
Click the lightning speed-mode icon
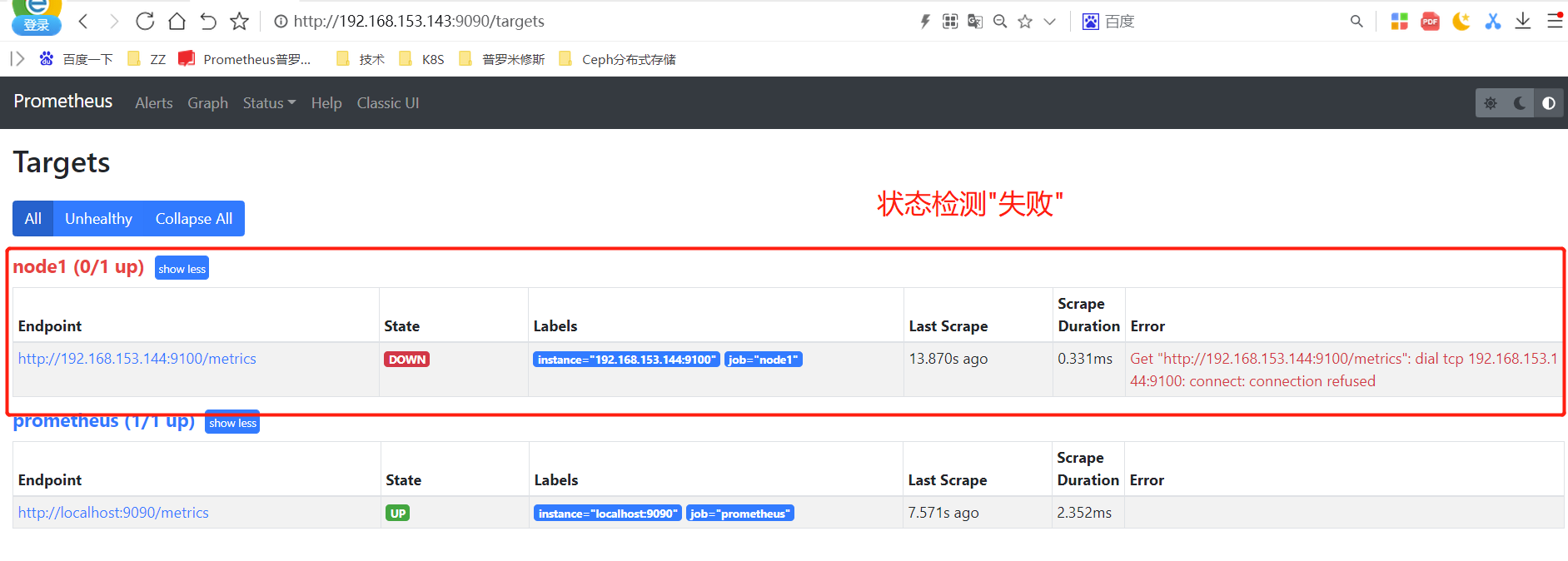(x=925, y=22)
